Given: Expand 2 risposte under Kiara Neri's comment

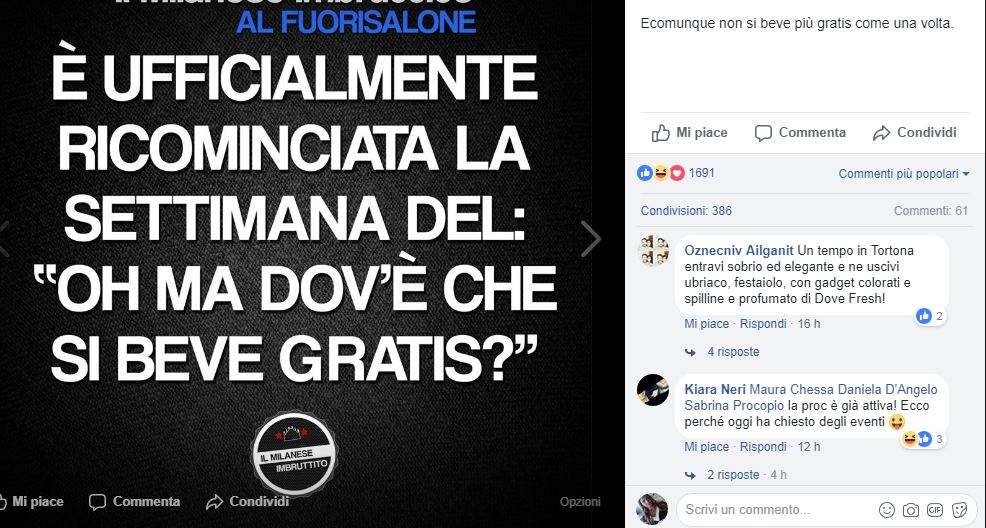Looking at the screenshot, I should [733, 475].
